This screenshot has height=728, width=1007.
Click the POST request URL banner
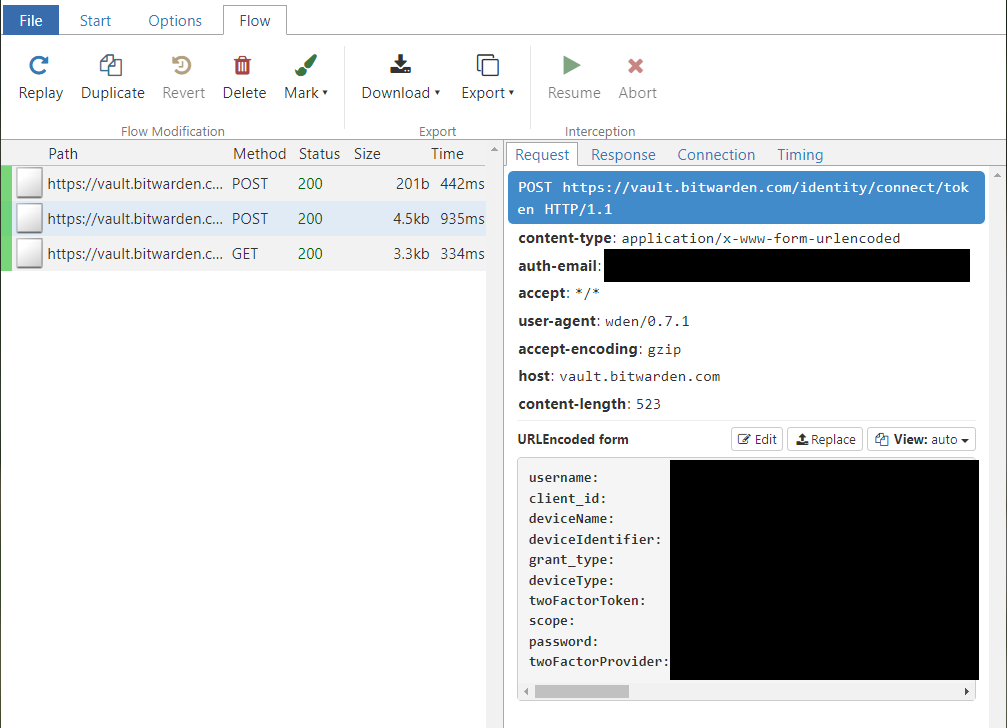pos(746,198)
